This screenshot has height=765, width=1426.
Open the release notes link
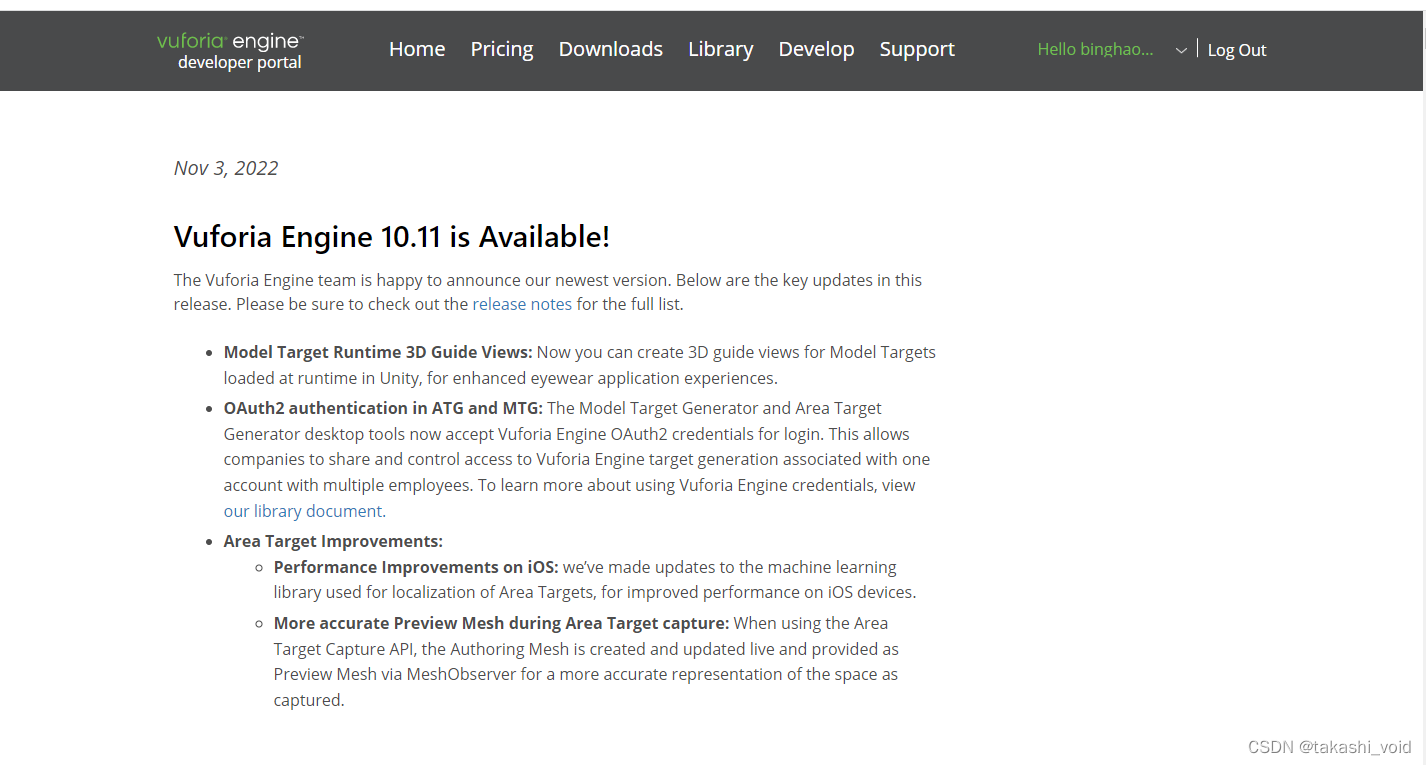point(522,304)
